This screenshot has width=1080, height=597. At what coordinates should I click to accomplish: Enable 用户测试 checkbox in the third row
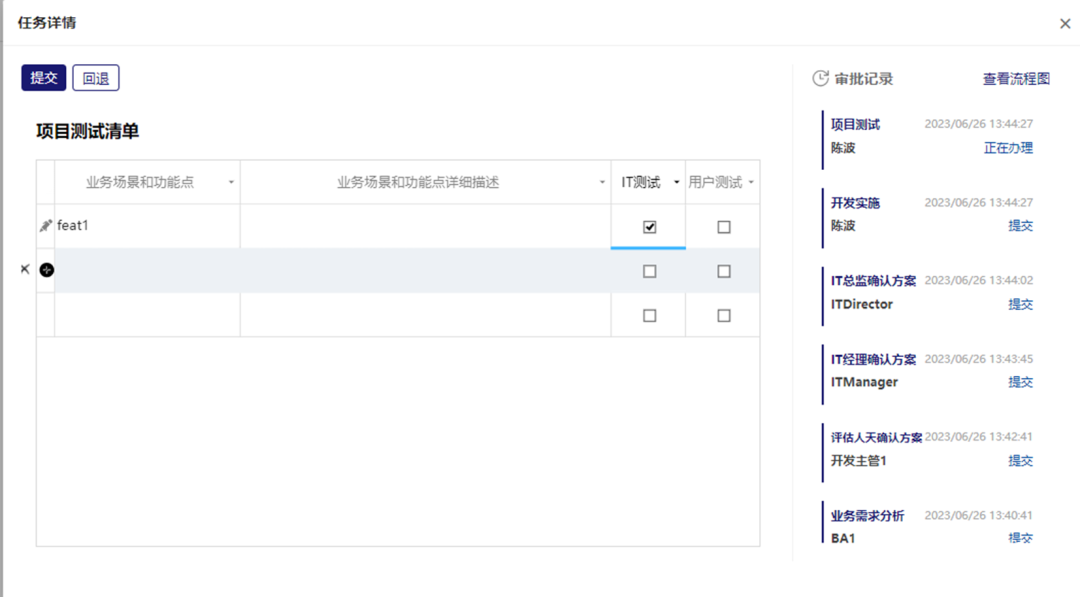tap(723, 315)
